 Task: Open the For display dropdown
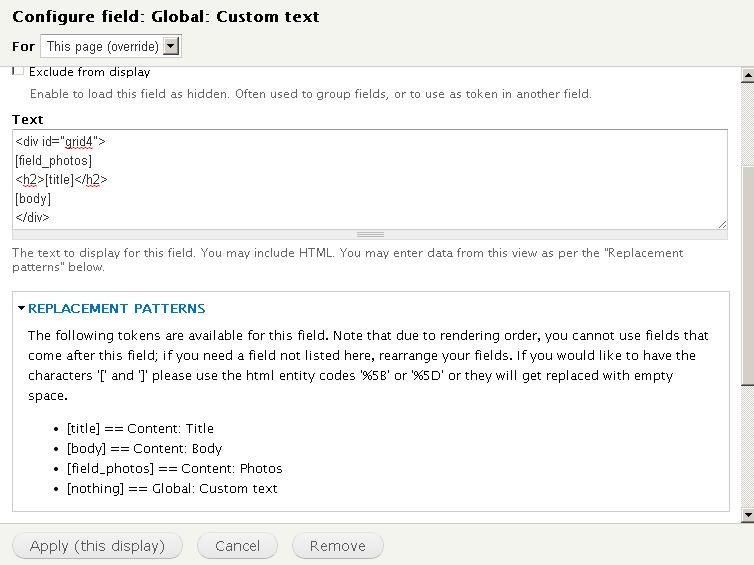pyautogui.click(x=111, y=46)
